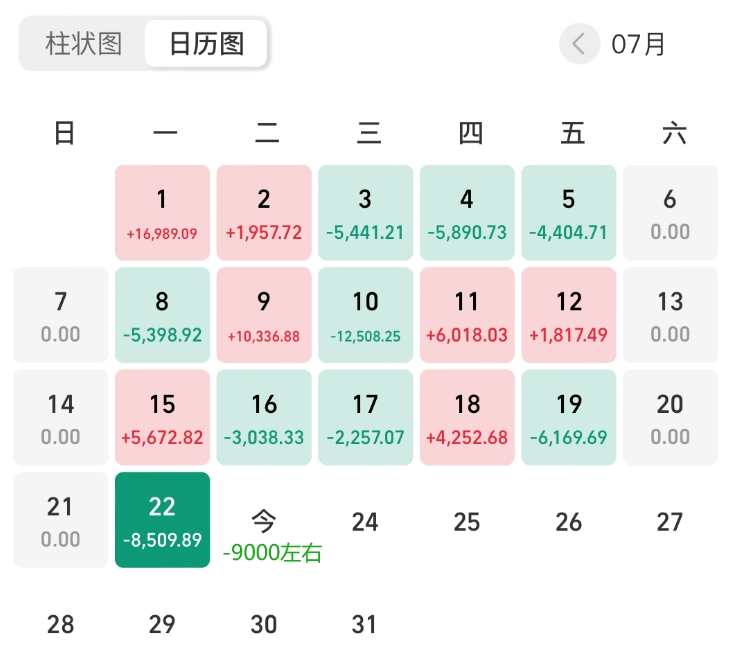
Task: Select day 18 with +4,252.68
Action: 467,417
